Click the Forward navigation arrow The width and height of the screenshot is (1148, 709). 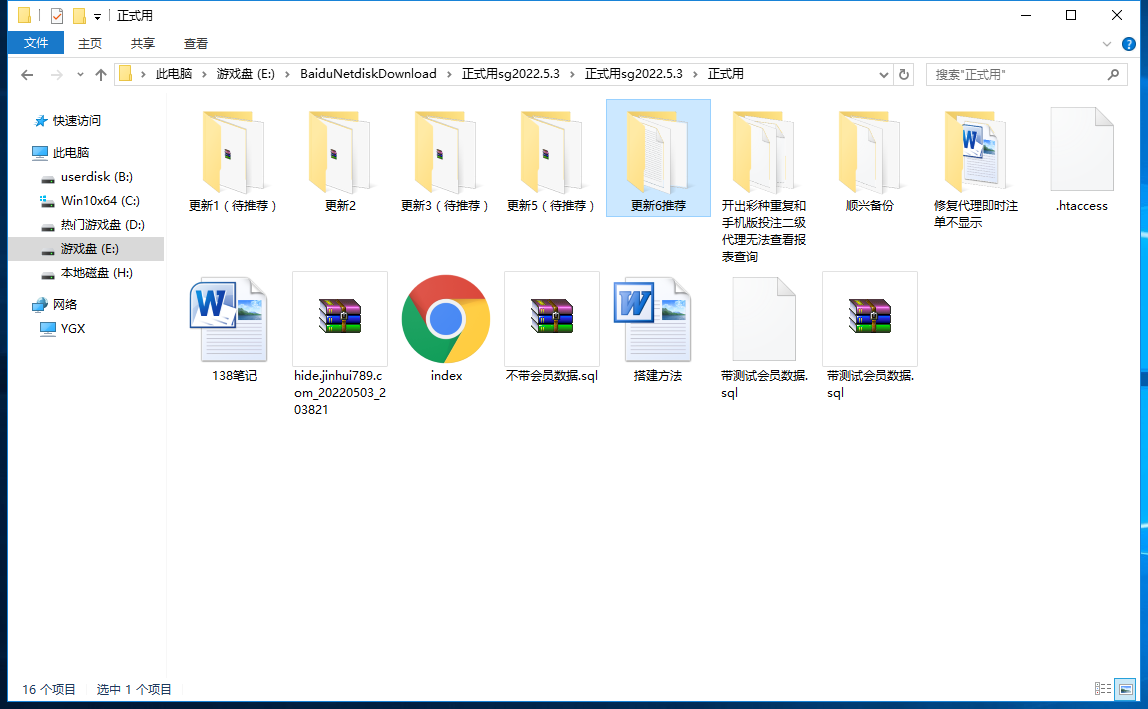(x=56, y=75)
